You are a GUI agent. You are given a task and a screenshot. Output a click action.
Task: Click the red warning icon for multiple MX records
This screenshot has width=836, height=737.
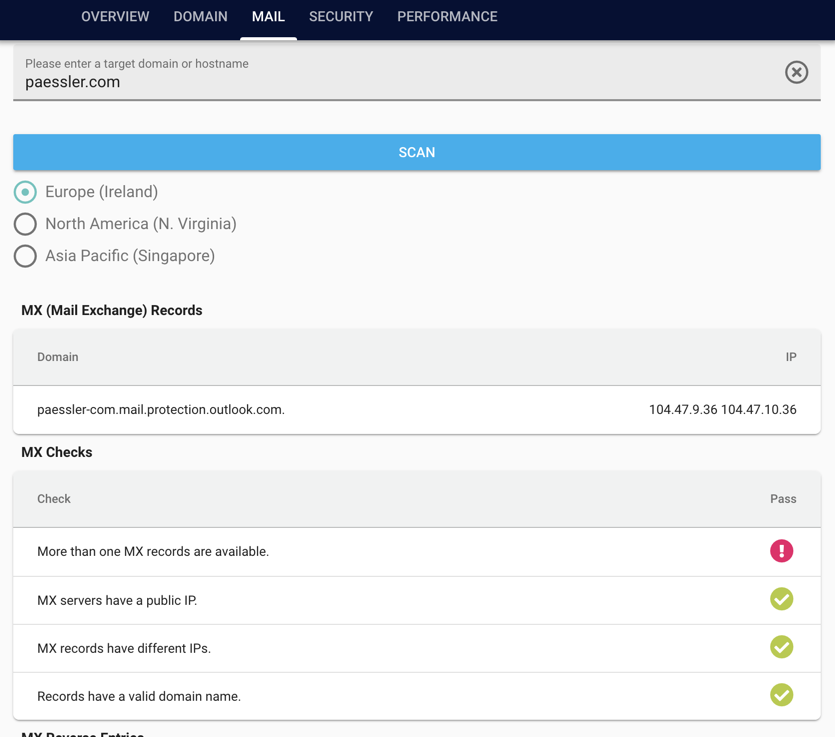point(781,551)
